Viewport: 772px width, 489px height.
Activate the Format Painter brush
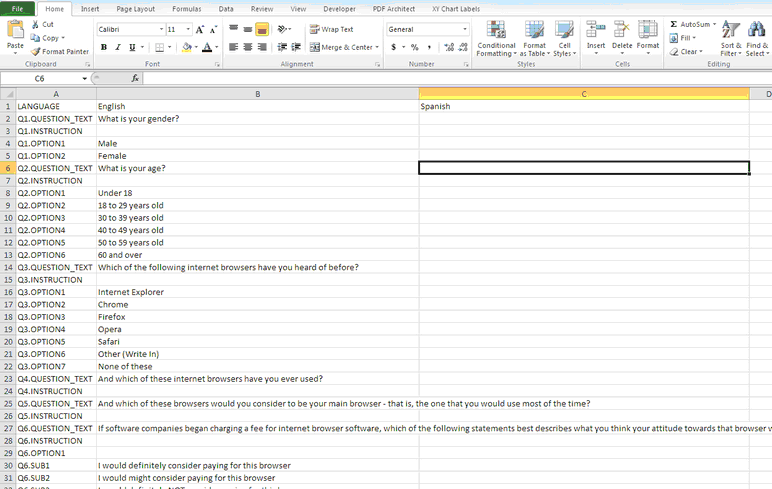(35, 51)
